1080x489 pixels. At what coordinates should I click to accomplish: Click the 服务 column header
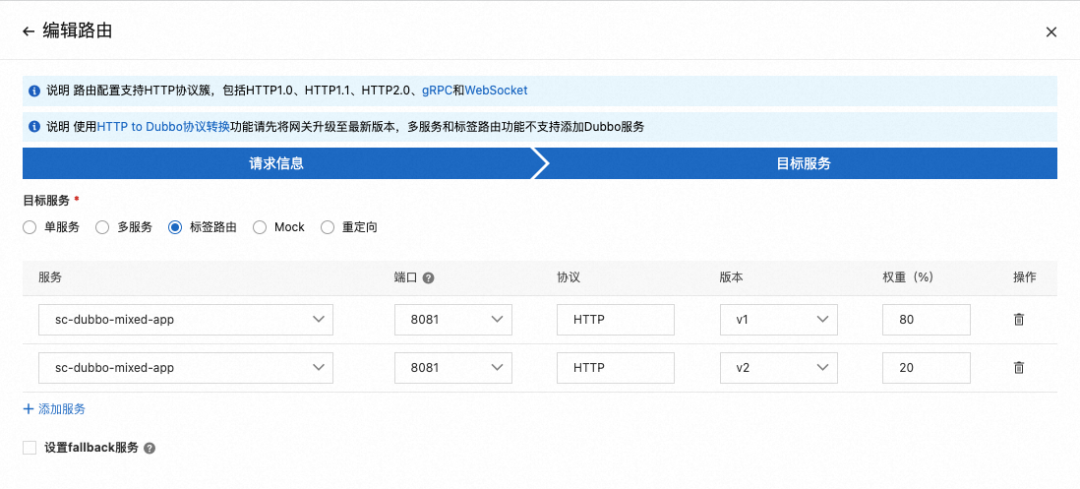tap(50, 277)
